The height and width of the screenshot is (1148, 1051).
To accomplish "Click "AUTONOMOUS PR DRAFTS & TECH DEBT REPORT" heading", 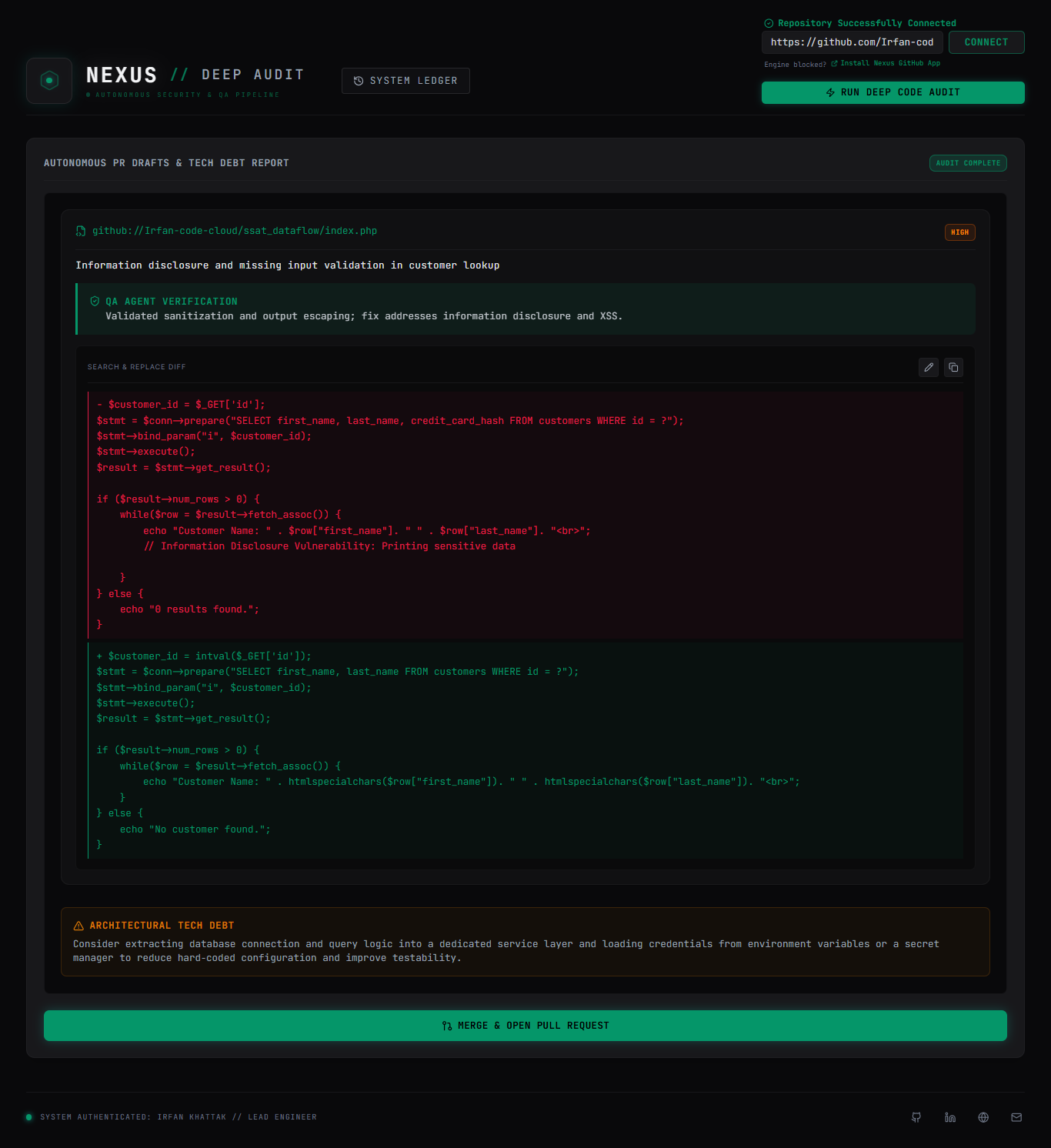I will [x=166, y=163].
